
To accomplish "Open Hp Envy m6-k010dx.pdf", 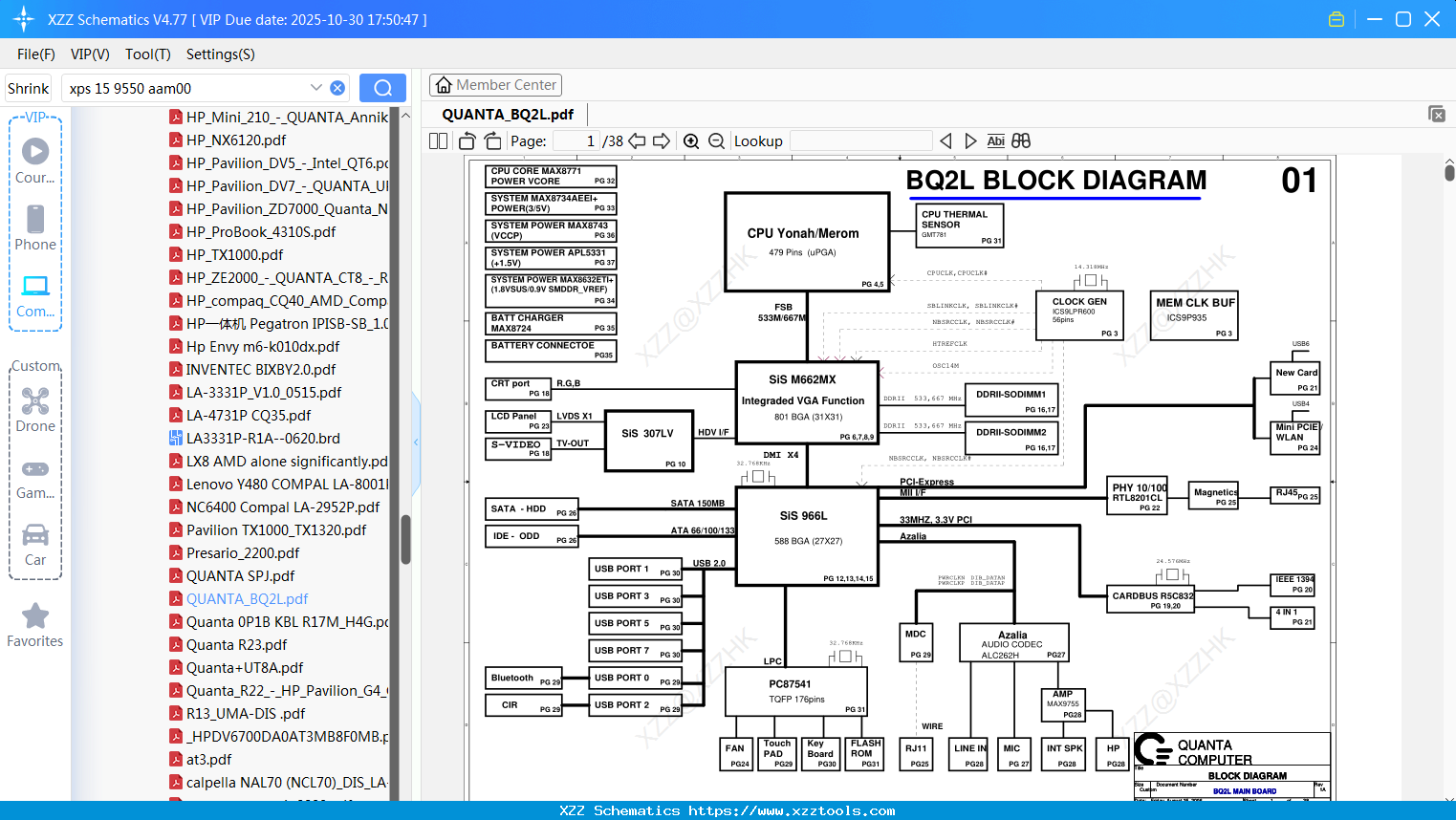I will click(263, 346).
